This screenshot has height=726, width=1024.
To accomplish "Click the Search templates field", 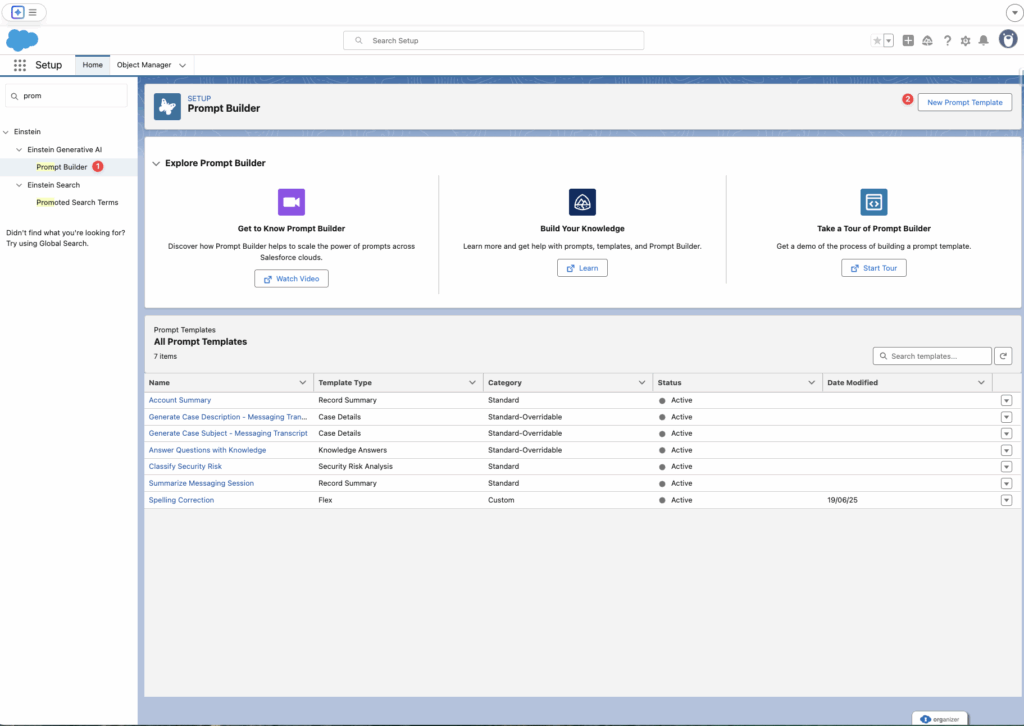I will pos(932,356).
